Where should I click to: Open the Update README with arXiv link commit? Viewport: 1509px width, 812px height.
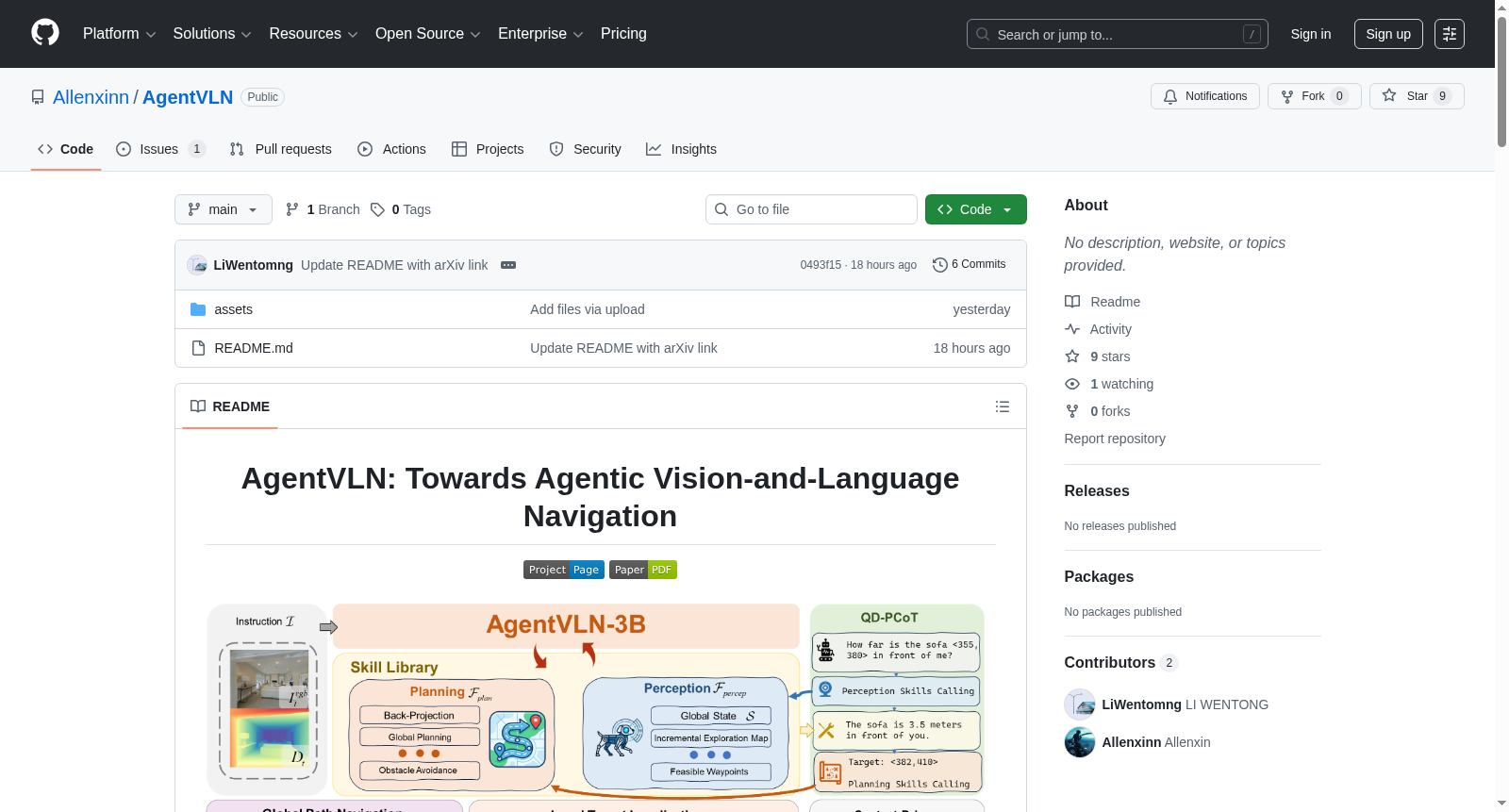[394, 265]
